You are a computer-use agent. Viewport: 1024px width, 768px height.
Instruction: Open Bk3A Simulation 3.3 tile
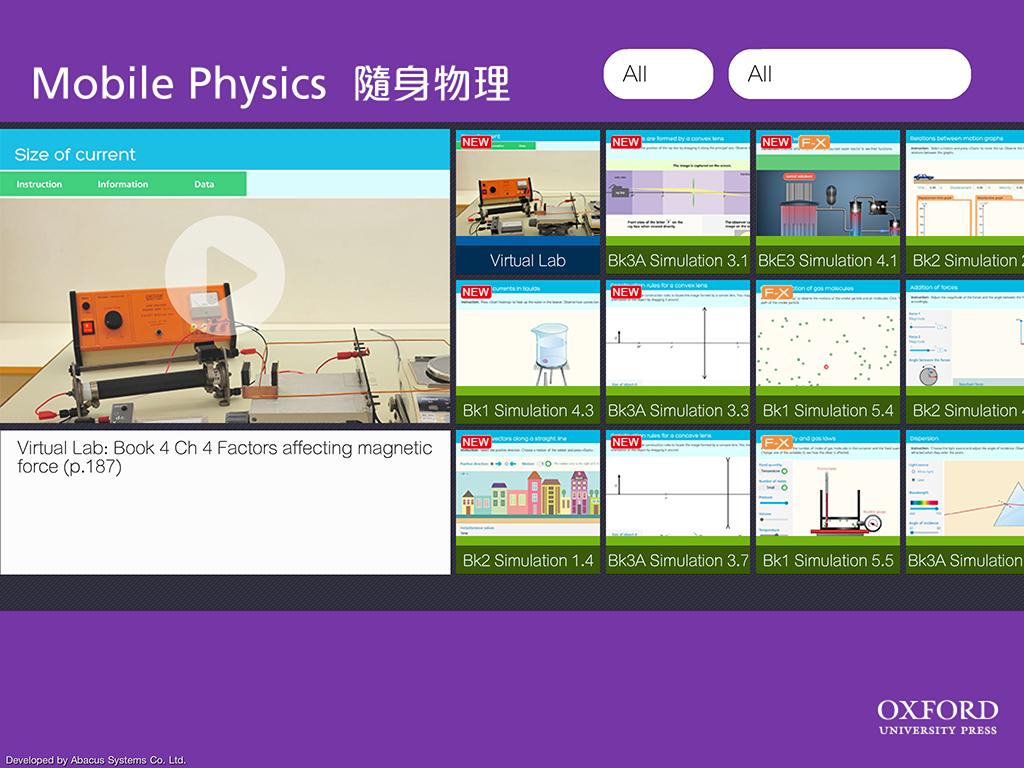[678, 352]
